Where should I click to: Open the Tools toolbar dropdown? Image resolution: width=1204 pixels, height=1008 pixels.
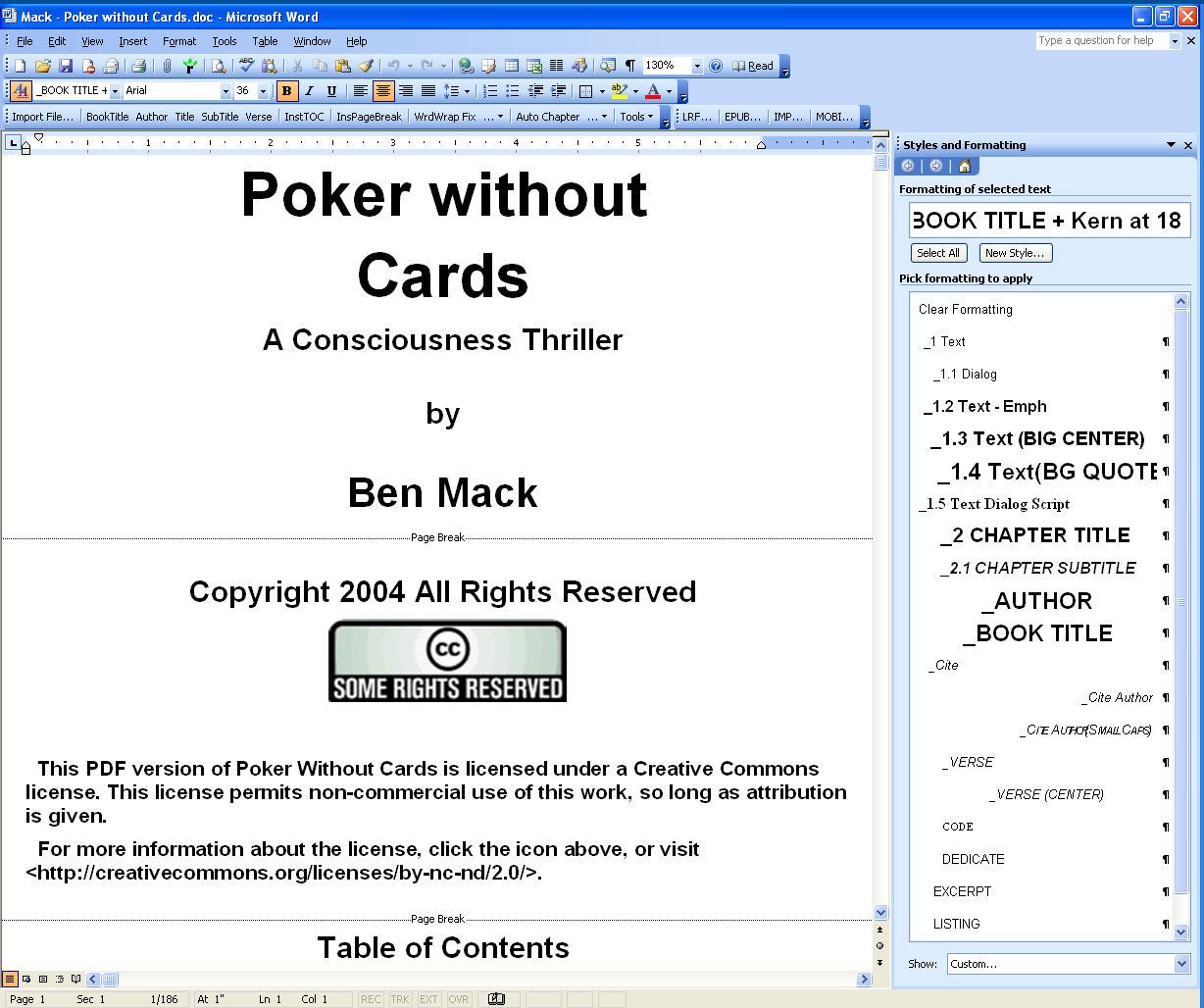click(637, 117)
